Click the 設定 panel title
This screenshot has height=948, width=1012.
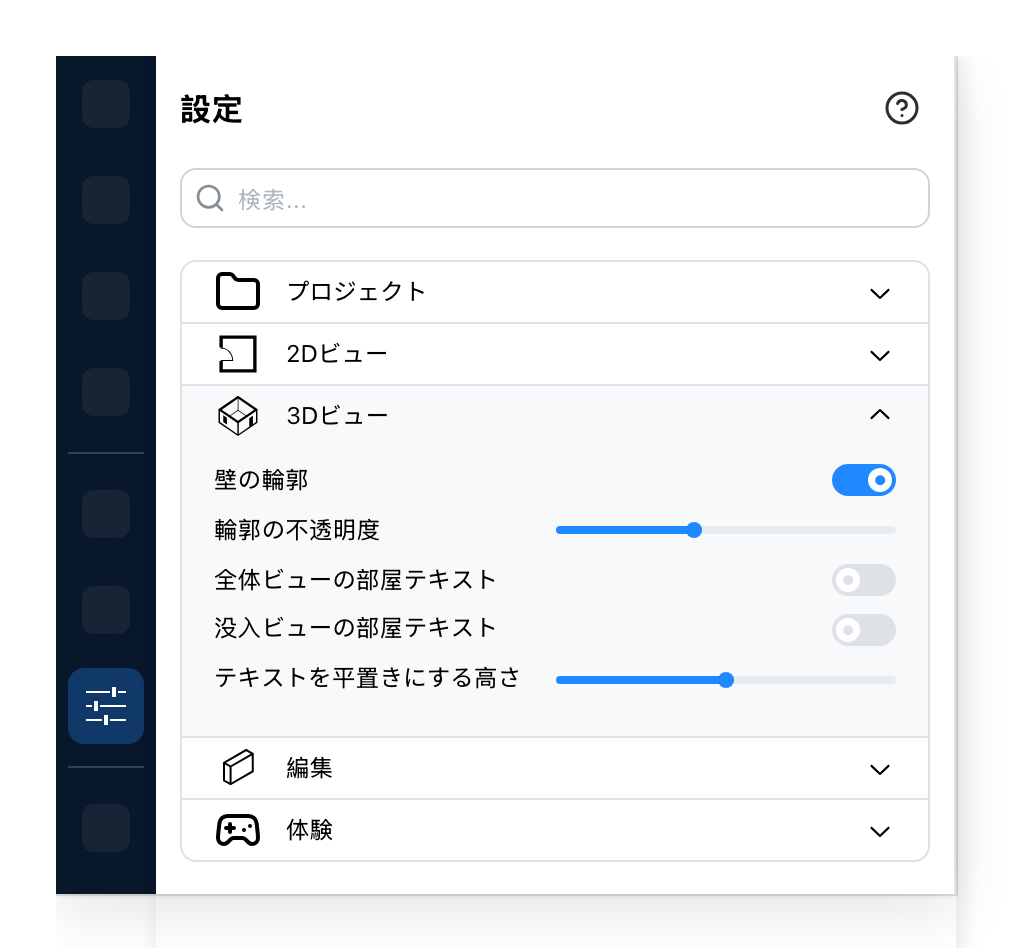[211, 109]
